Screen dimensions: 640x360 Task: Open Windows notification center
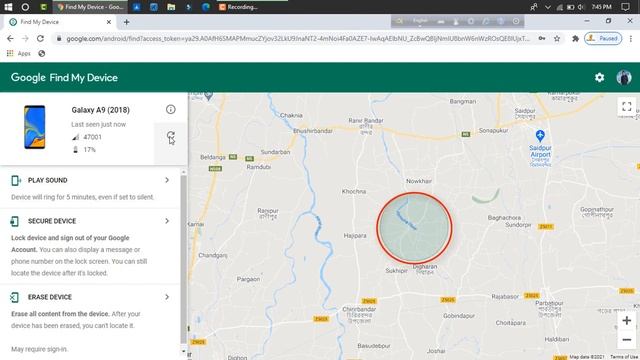click(x=625, y=7)
